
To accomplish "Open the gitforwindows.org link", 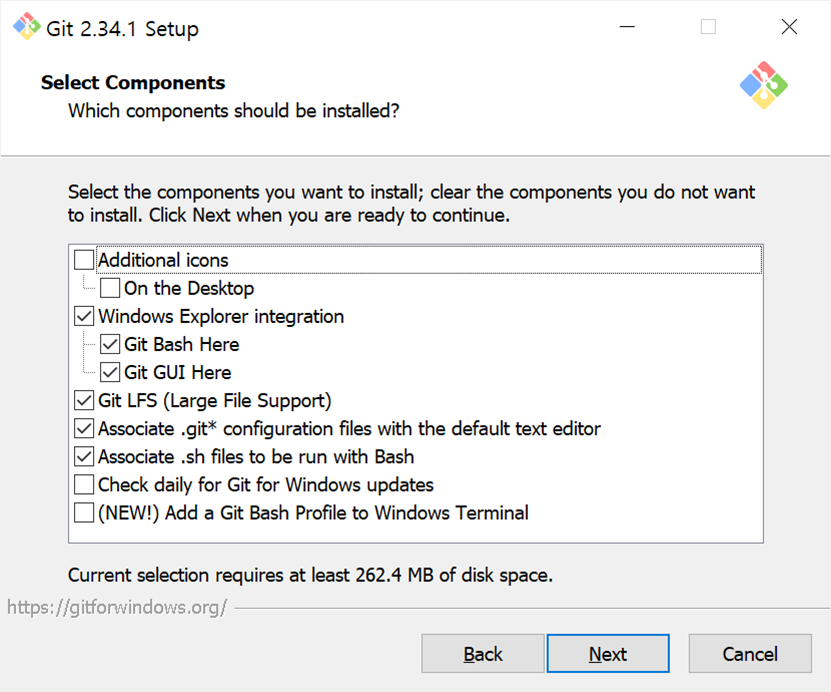I will (x=117, y=607).
